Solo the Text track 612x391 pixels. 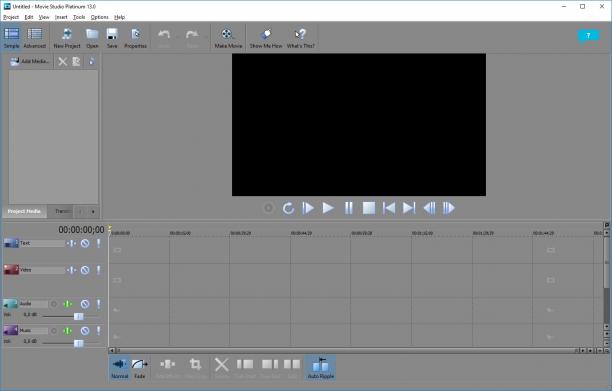(x=98, y=243)
